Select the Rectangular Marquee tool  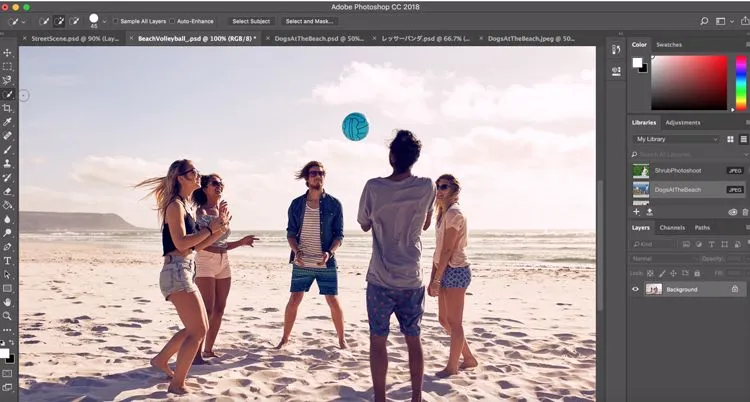pos(8,66)
